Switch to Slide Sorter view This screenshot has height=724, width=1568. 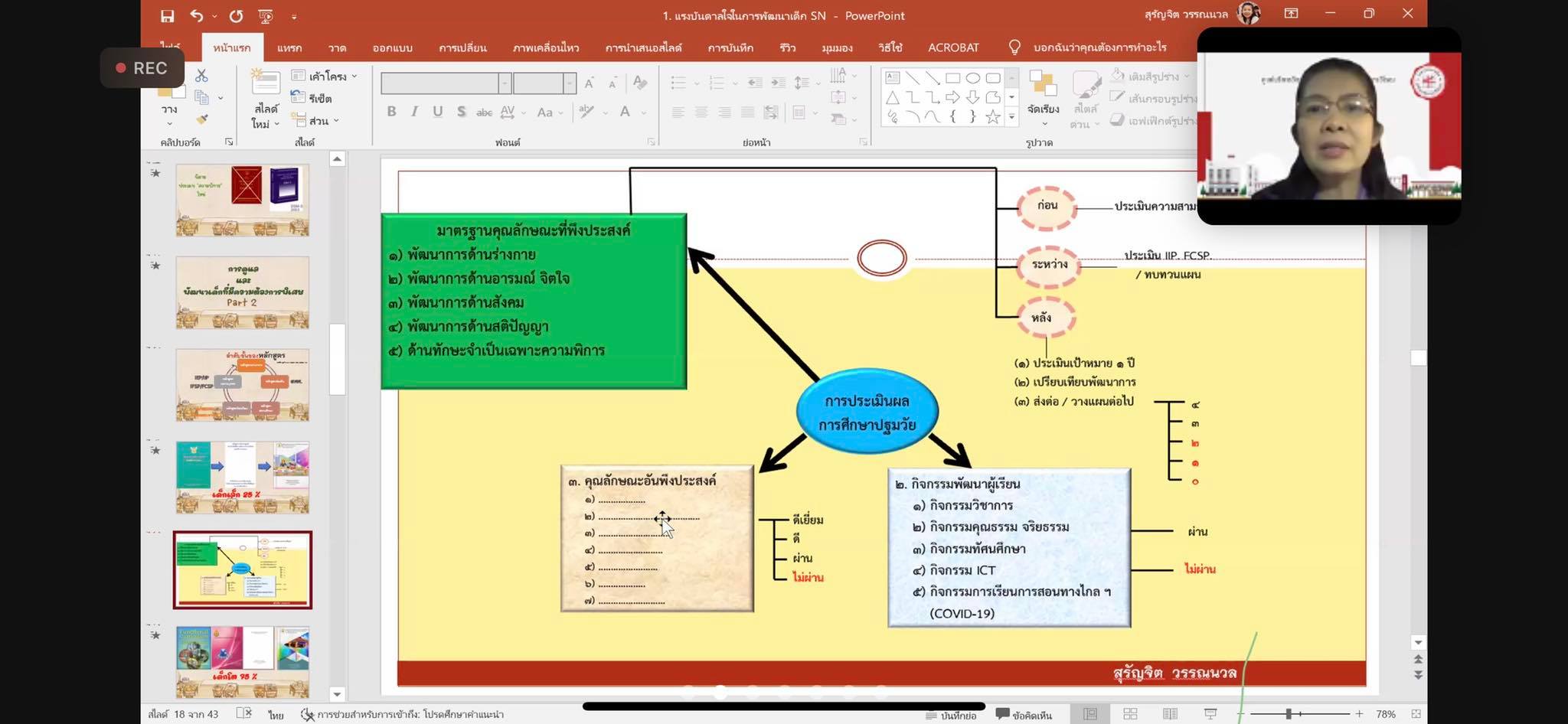[x=1130, y=714]
